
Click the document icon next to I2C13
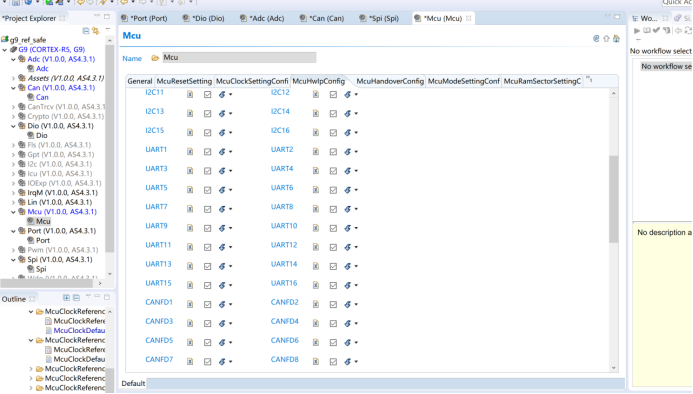[190, 114]
